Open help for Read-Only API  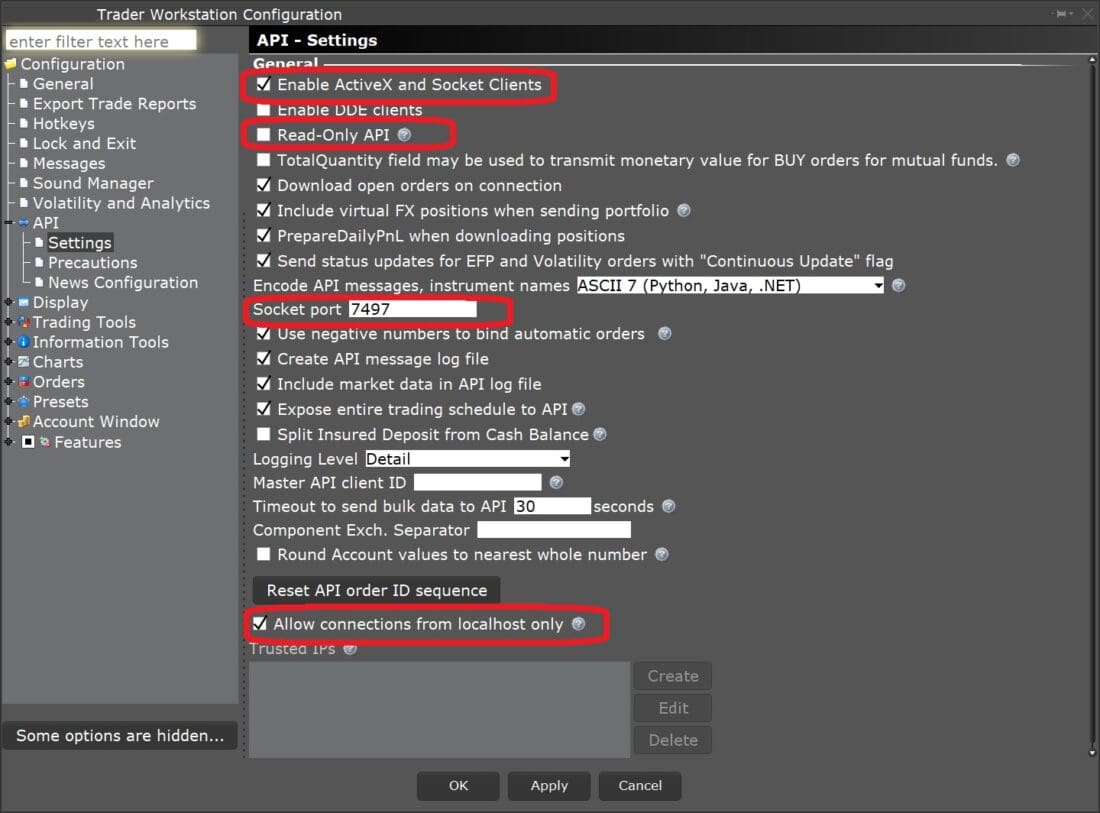tap(404, 134)
